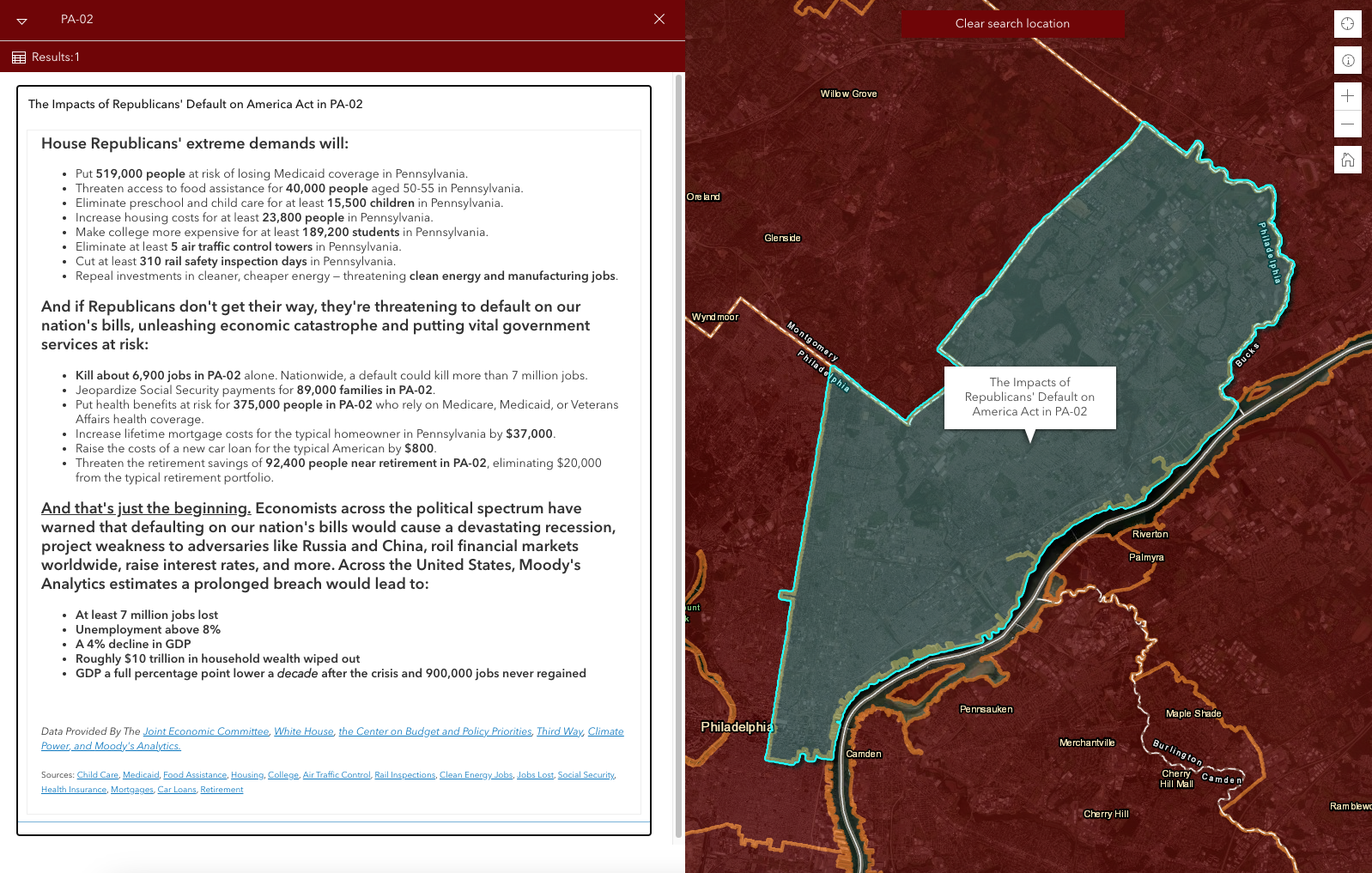
Task: Click the results table icon
Action: click(19, 58)
